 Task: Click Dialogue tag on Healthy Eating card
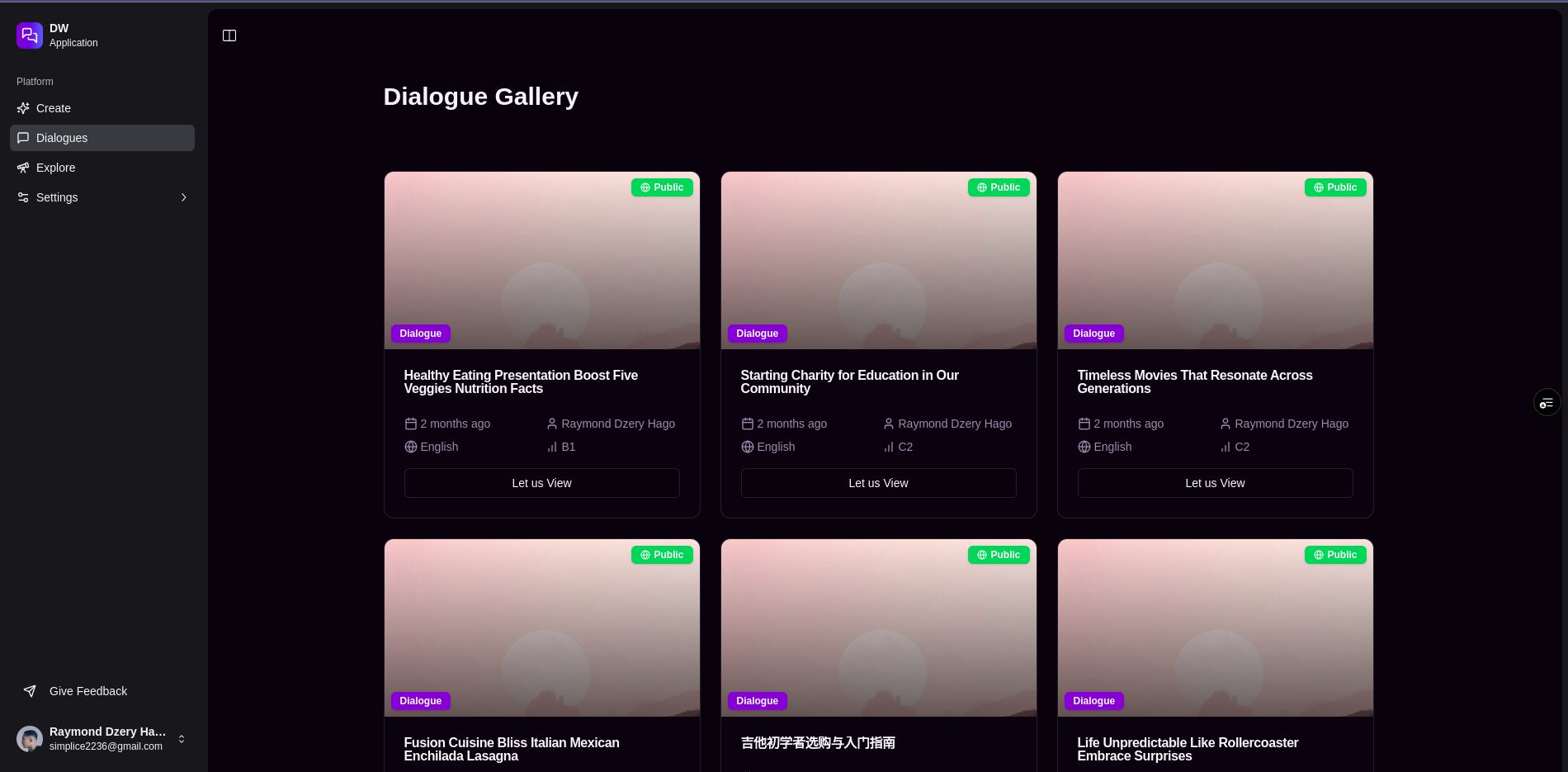click(421, 334)
